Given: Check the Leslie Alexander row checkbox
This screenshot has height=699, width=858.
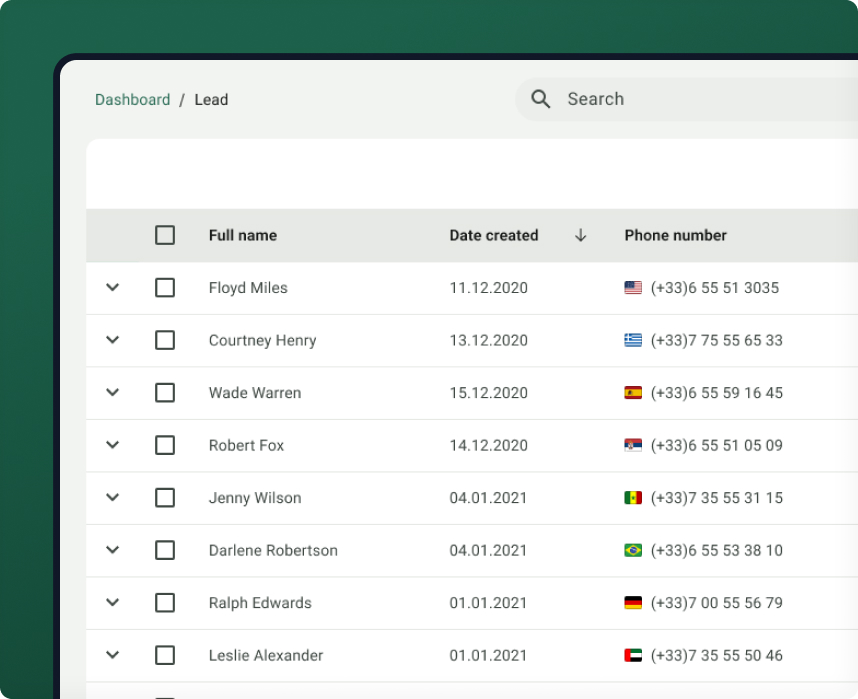Looking at the screenshot, I should (165, 655).
